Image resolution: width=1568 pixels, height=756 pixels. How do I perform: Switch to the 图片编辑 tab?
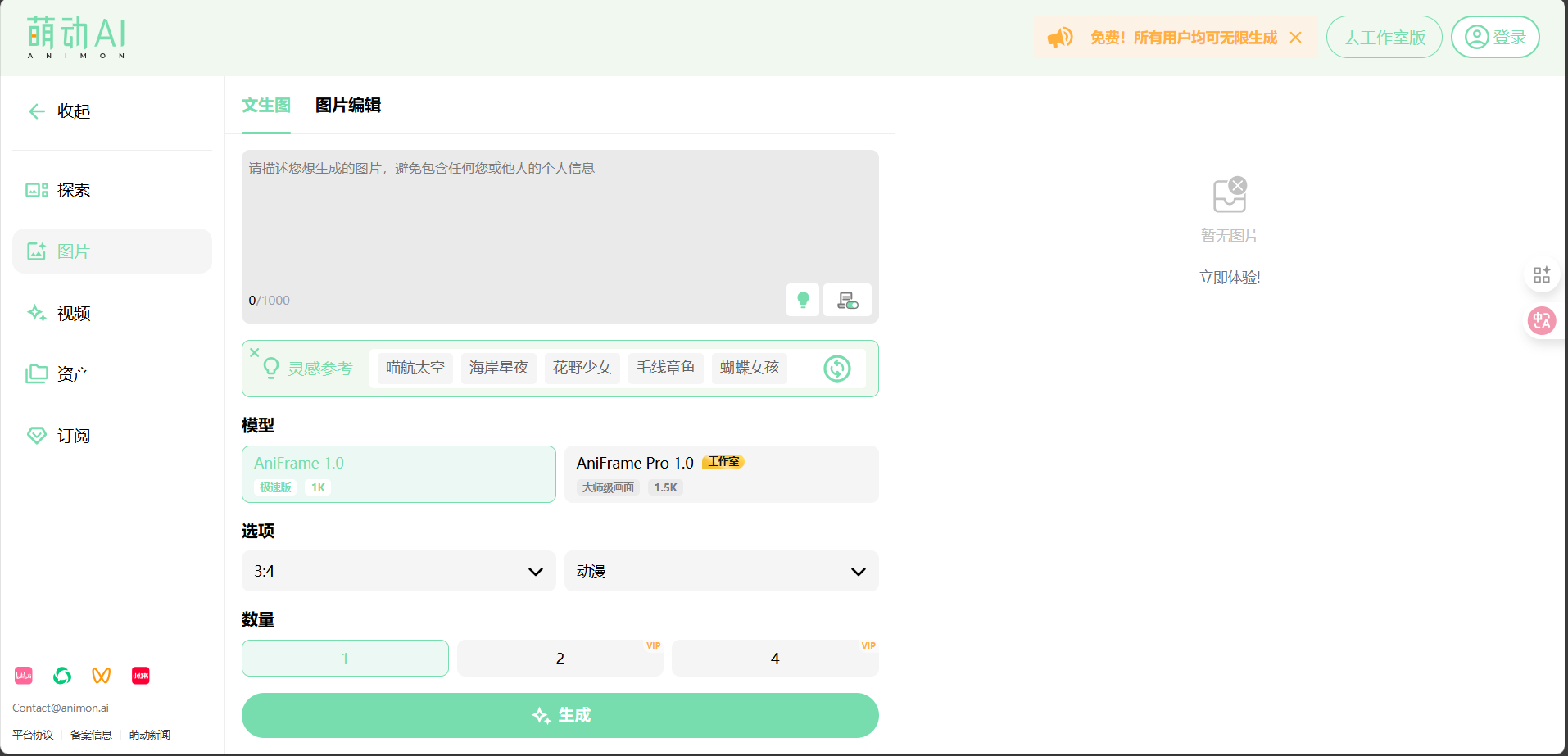tap(348, 106)
